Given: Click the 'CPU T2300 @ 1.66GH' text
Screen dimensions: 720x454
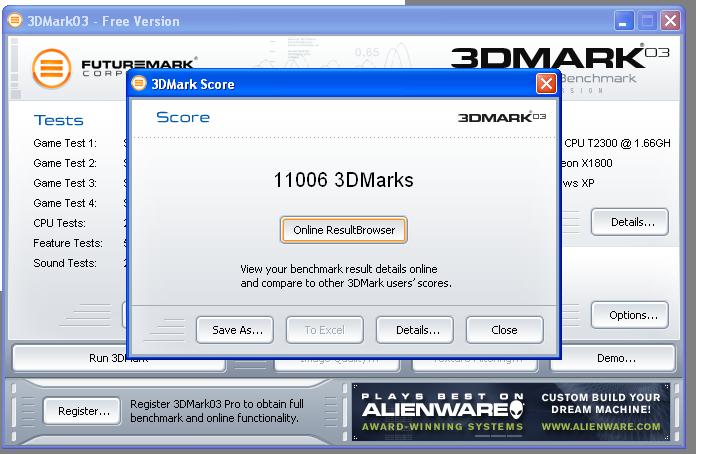Looking at the screenshot, I should pos(617,143).
